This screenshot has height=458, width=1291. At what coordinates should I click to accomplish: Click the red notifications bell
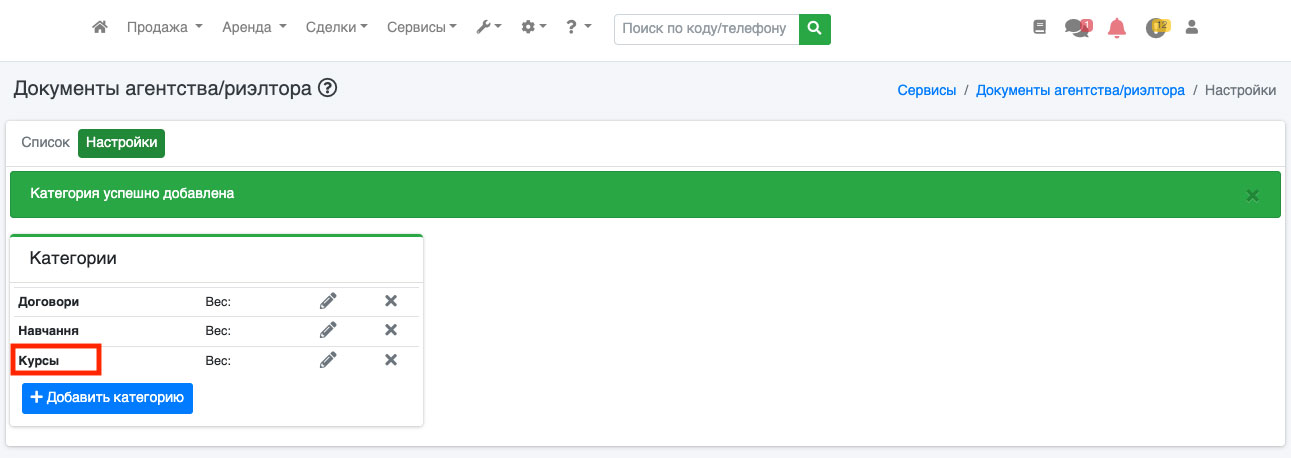[1117, 28]
